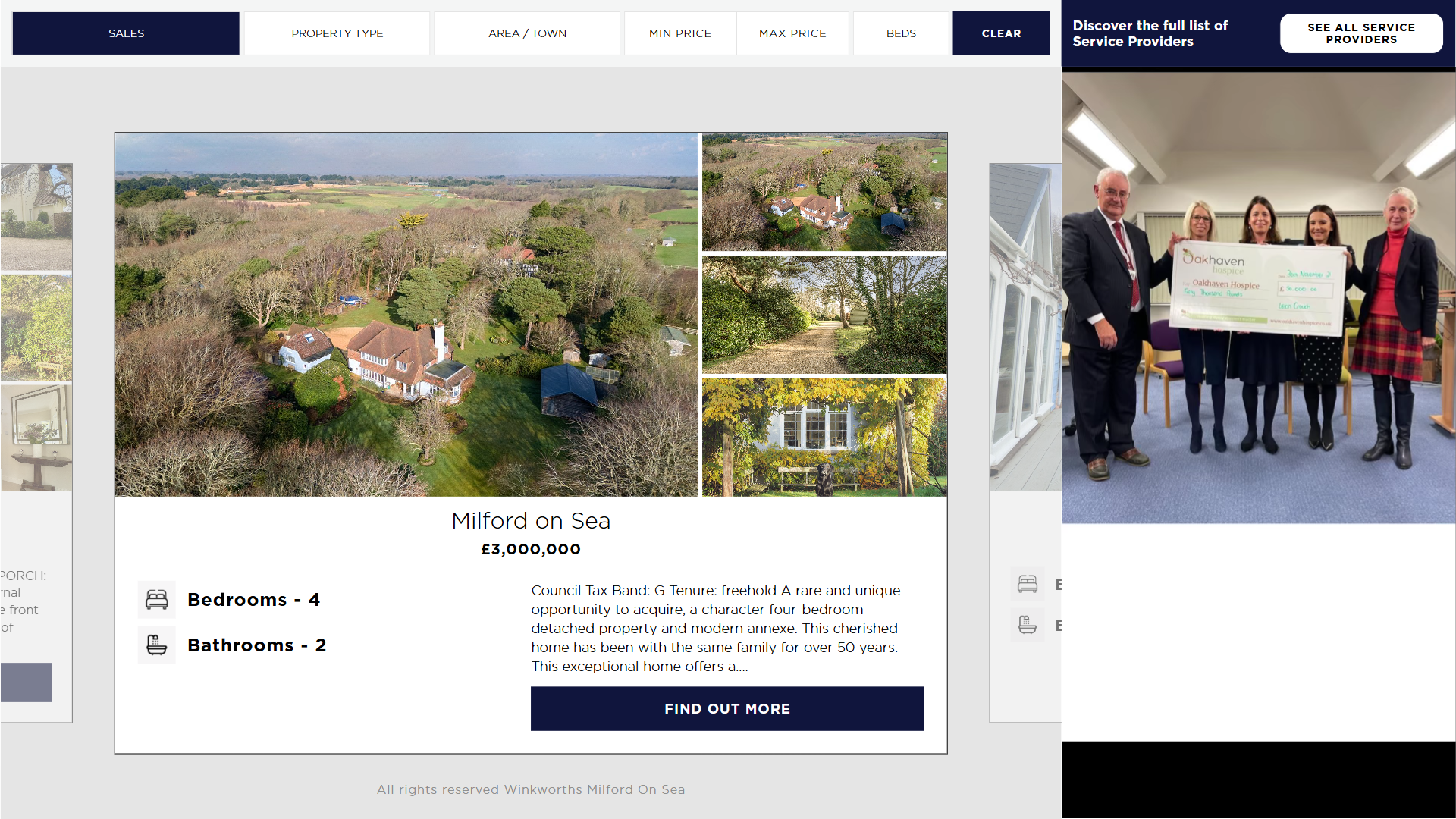The image size is (1456, 819).
Task: Click the bathtub icon on next property card
Action: (1028, 625)
